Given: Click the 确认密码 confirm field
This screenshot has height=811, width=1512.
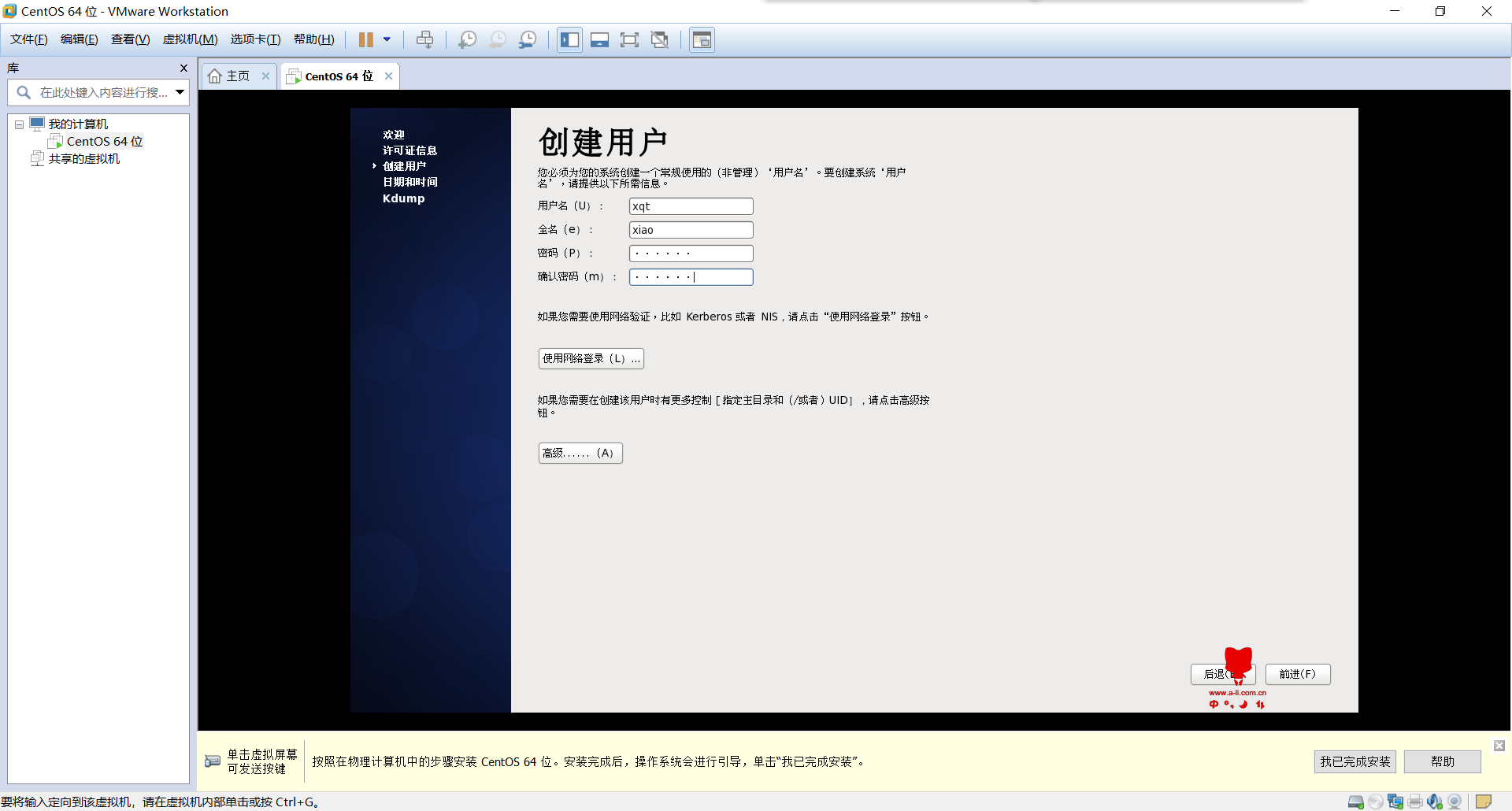Looking at the screenshot, I should 691,277.
